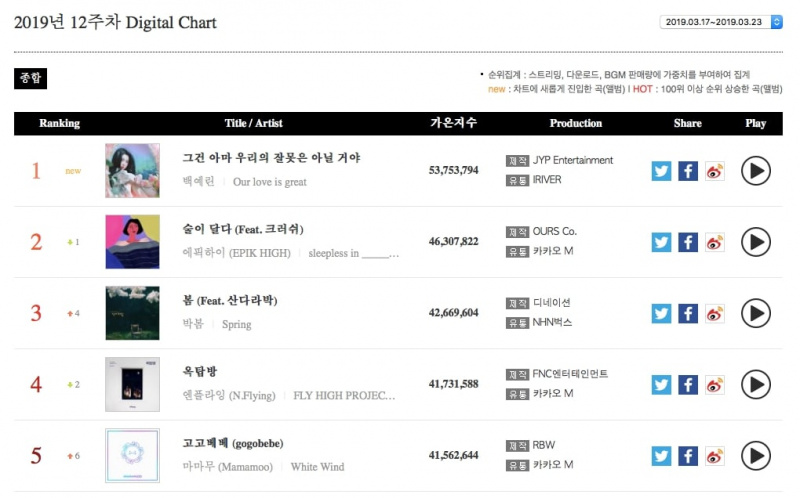Share N.Flying song on Twitter
Viewport: 800px width, 498px height.
pos(661,385)
